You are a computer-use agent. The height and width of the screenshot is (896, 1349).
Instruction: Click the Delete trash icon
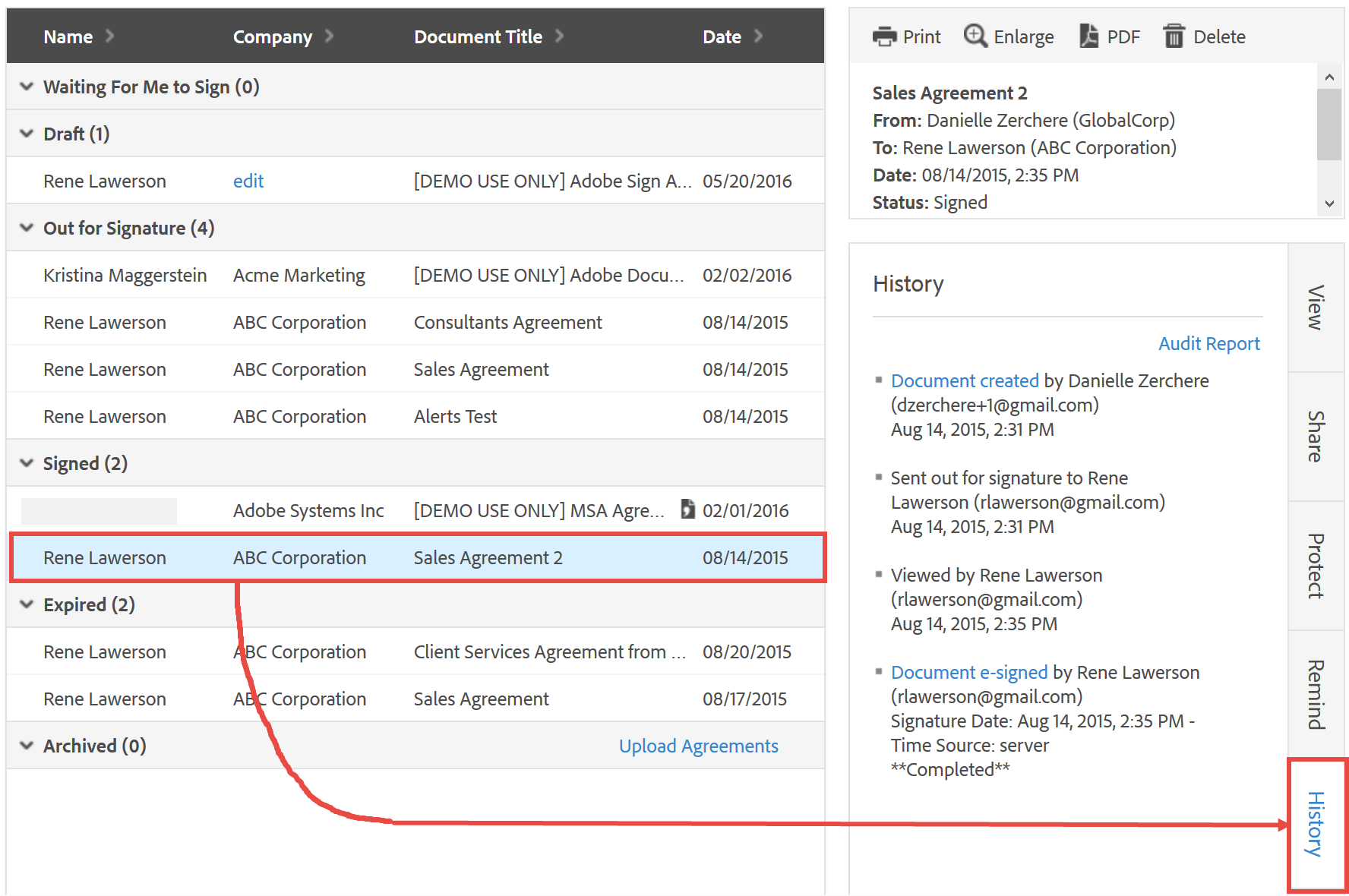[1174, 36]
